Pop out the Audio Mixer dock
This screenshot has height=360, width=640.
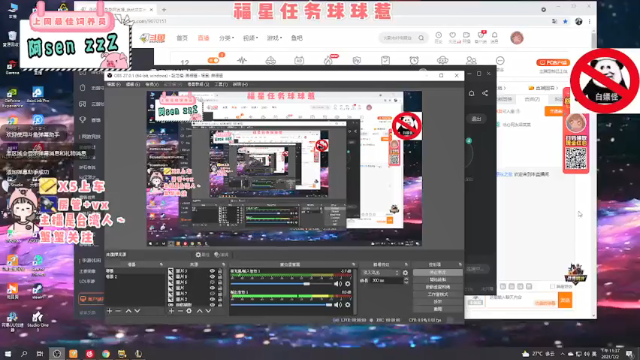click(353, 264)
